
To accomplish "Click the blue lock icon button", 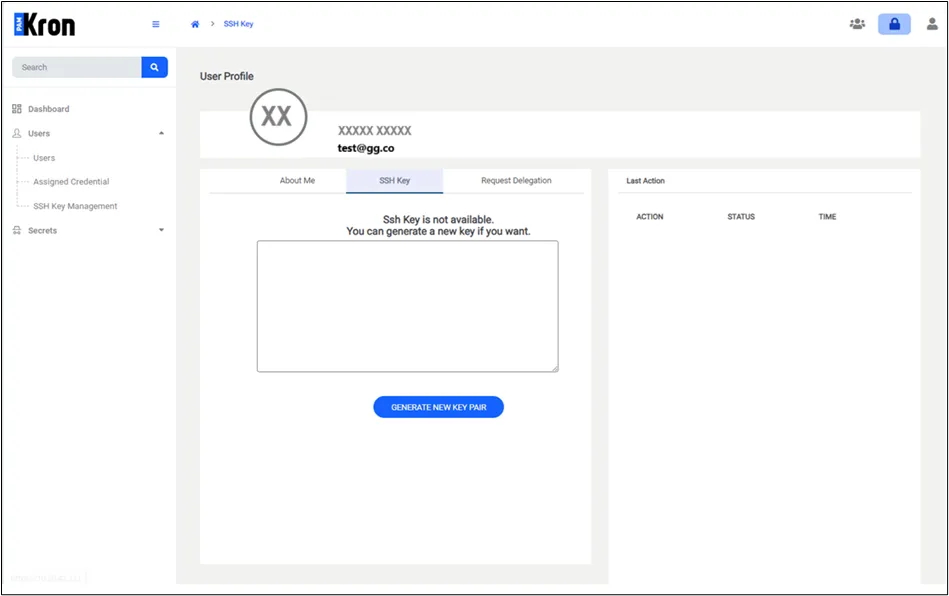I will pos(894,24).
